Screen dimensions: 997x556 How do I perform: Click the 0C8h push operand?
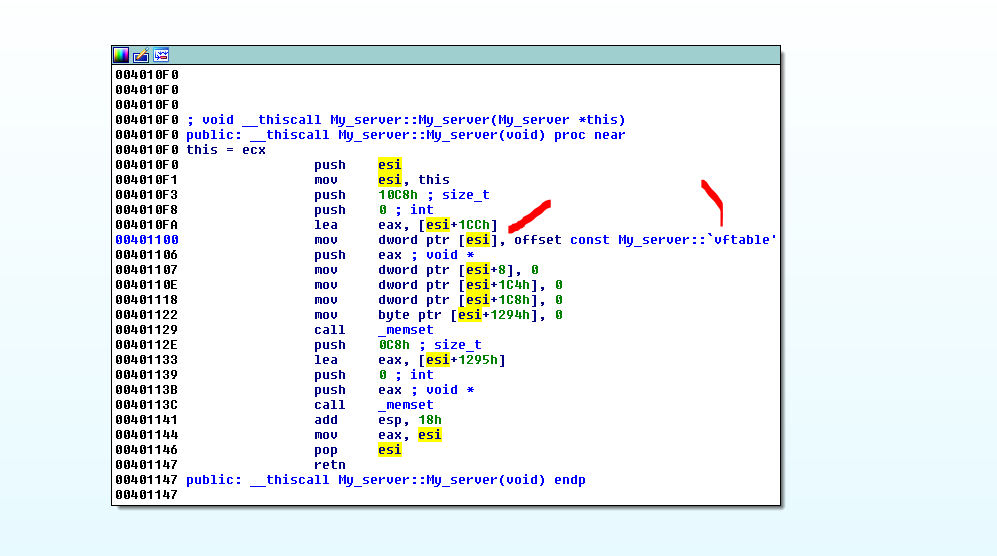point(393,345)
